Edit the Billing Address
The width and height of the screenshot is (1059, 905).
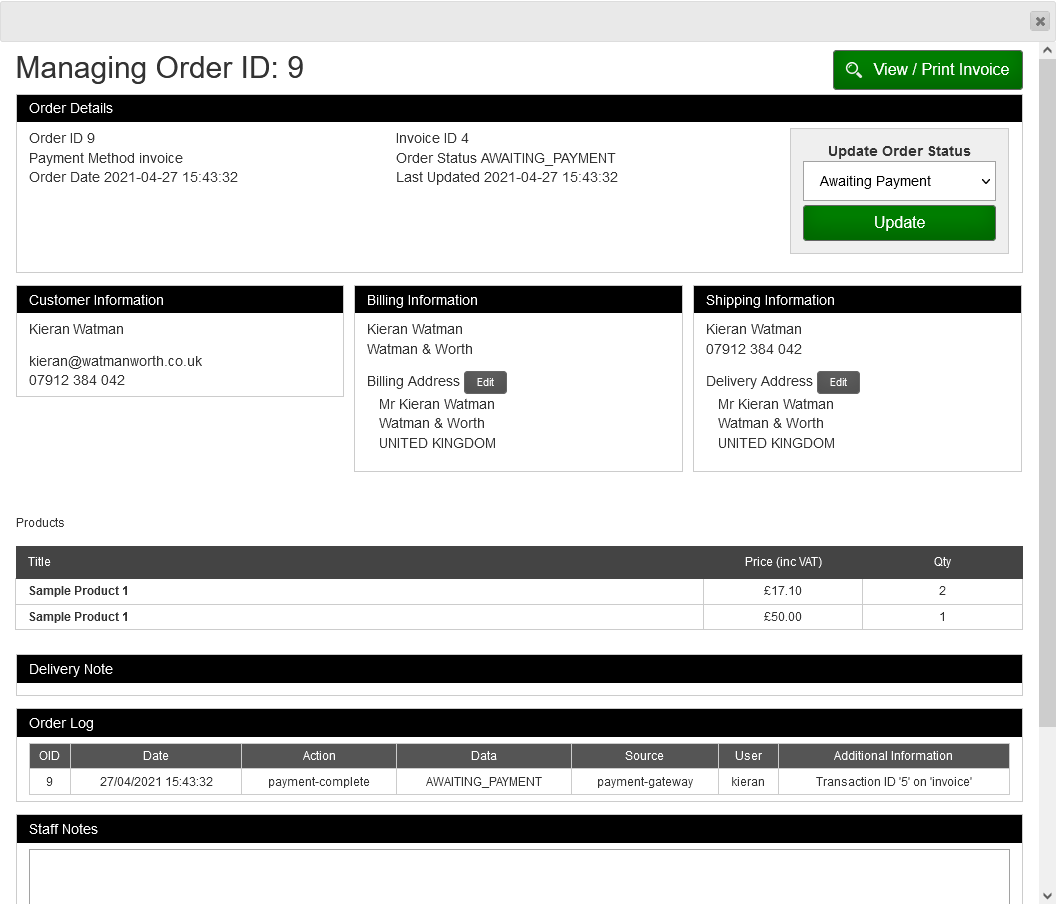(x=485, y=382)
